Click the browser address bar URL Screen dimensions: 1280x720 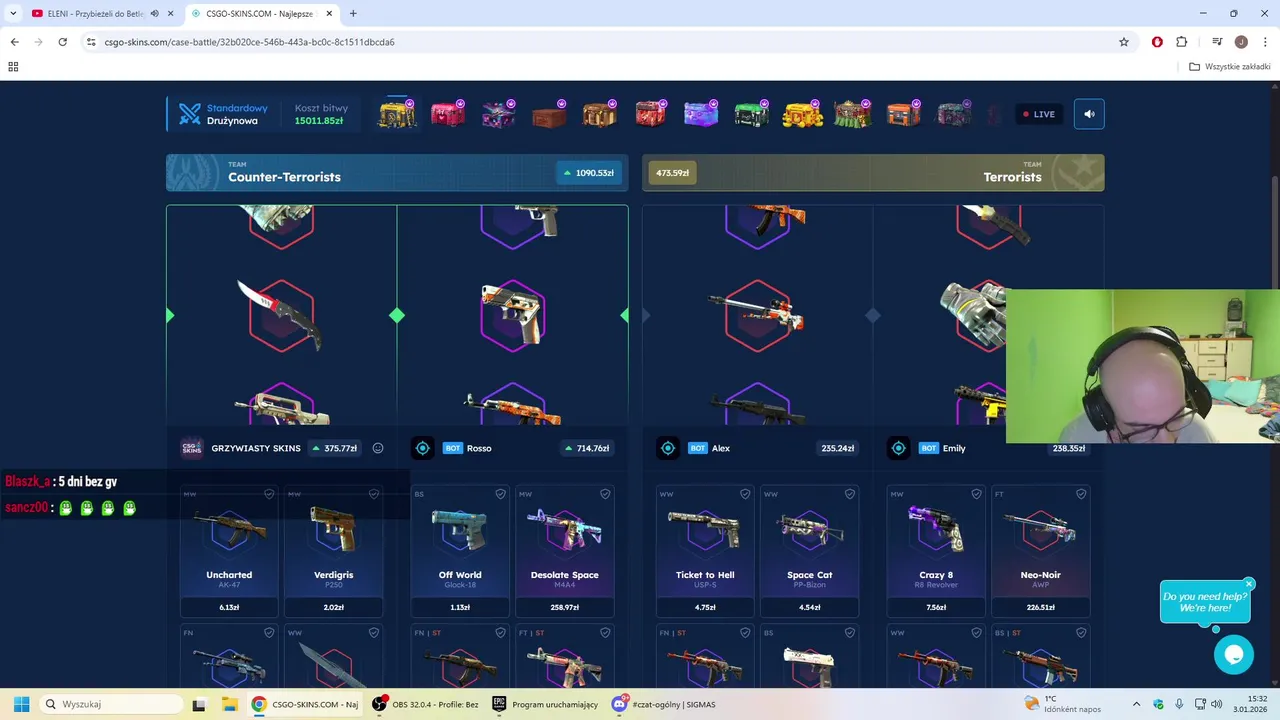pyautogui.click(x=250, y=42)
